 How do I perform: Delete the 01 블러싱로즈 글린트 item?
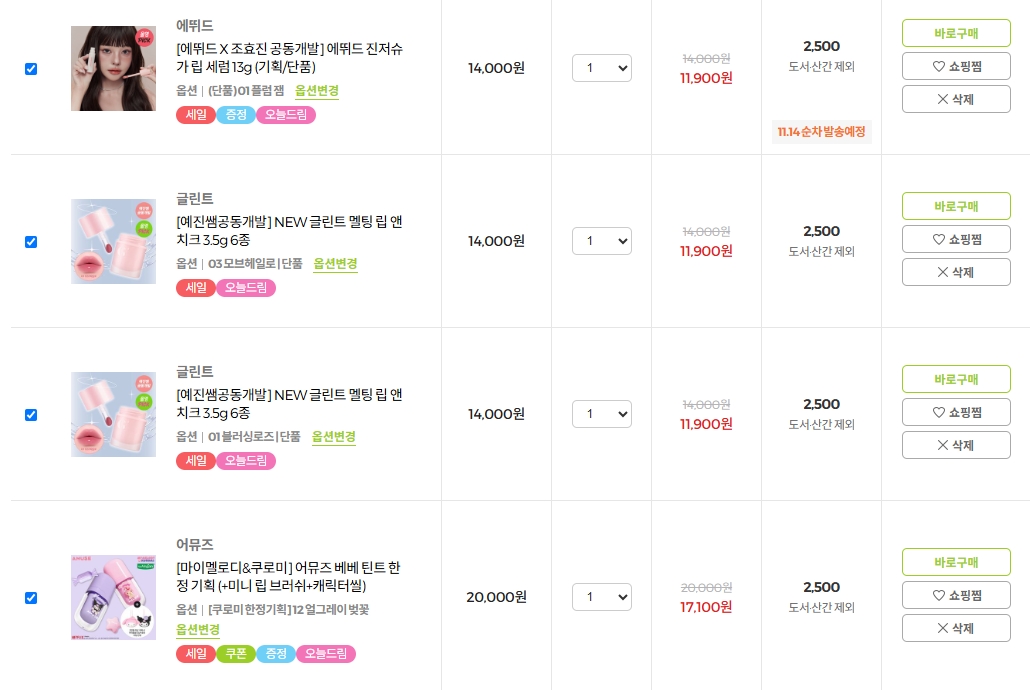pyautogui.click(x=956, y=445)
